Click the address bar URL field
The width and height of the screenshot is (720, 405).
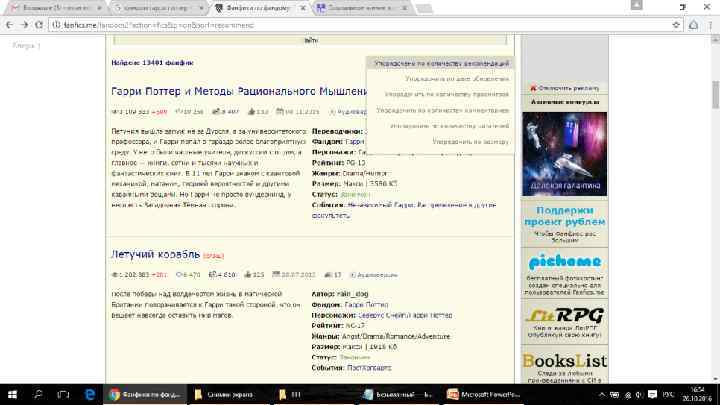360,25
